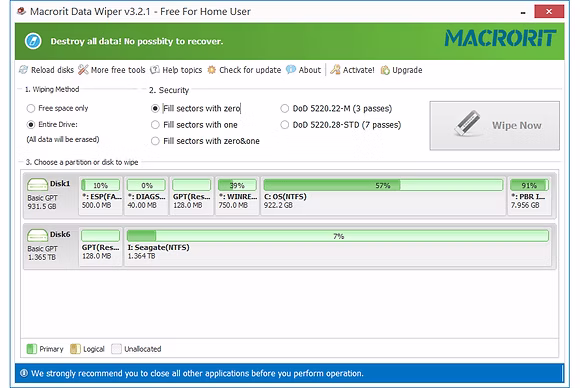
Task: Click the 10% usage bar of ESP
Action: pyautogui.click(x=101, y=185)
